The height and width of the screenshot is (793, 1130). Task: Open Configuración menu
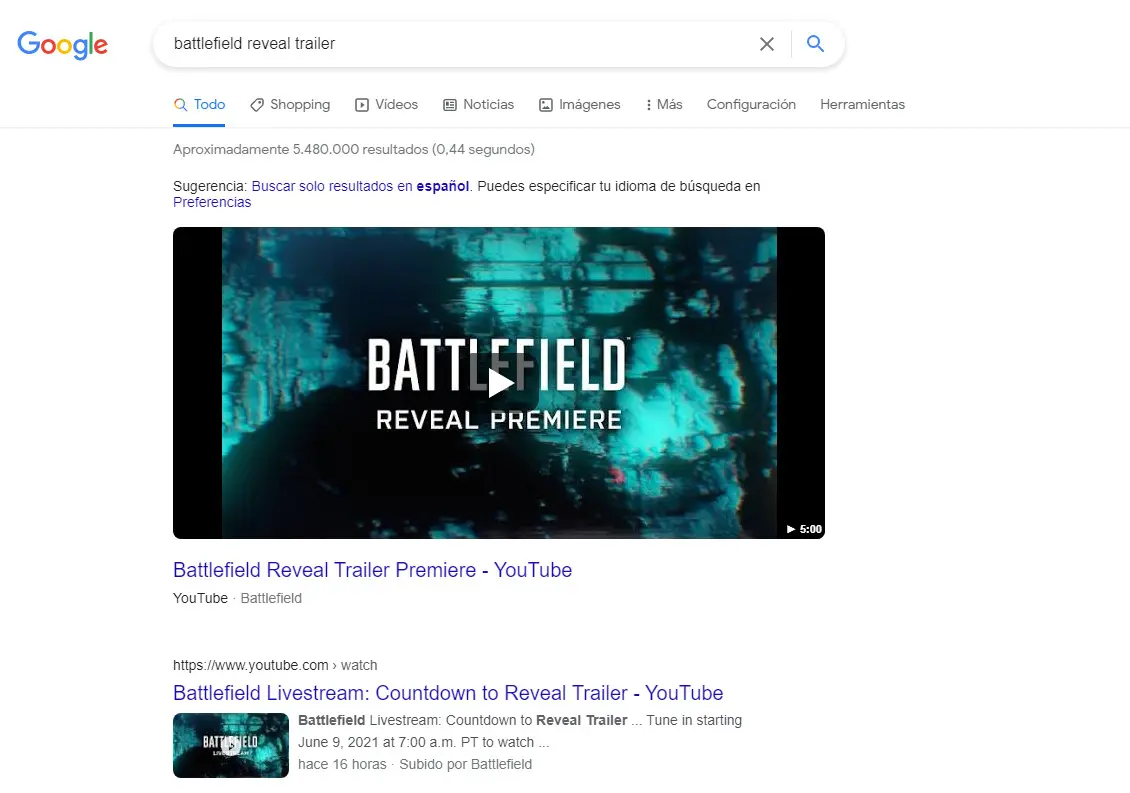(x=751, y=105)
